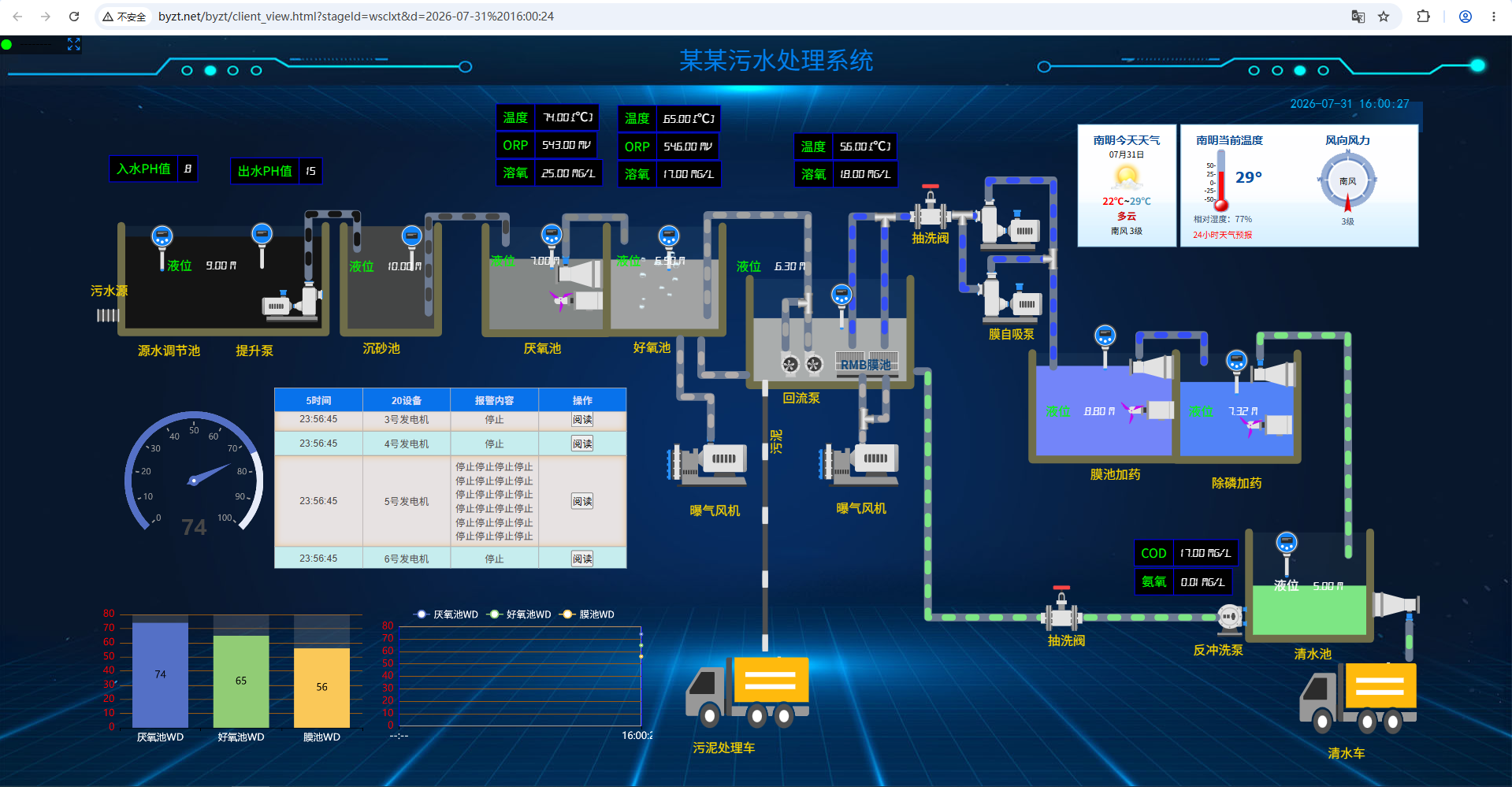Toggle 好氧池WD legend series
Screen dimensions: 1512x787
click(x=519, y=614)
